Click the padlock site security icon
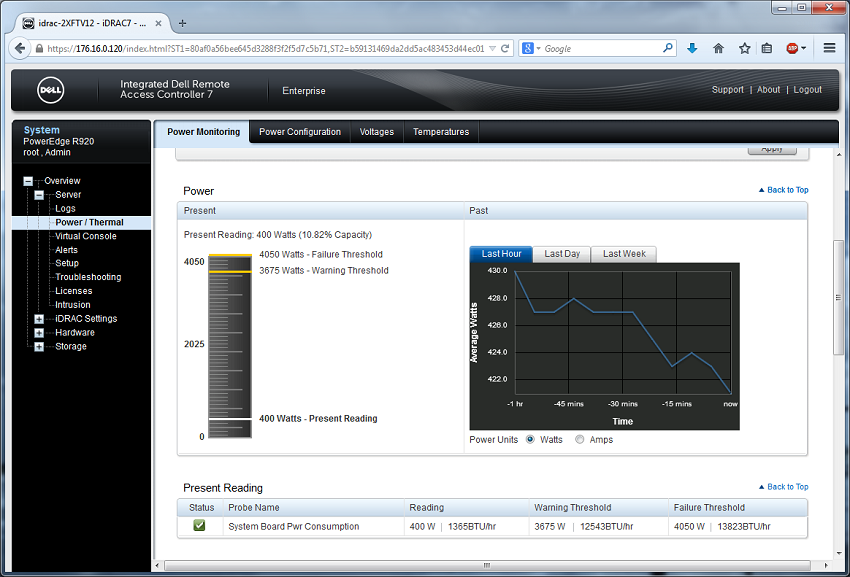The width and height of the screenshot is (850, 577). click(39, 48)
